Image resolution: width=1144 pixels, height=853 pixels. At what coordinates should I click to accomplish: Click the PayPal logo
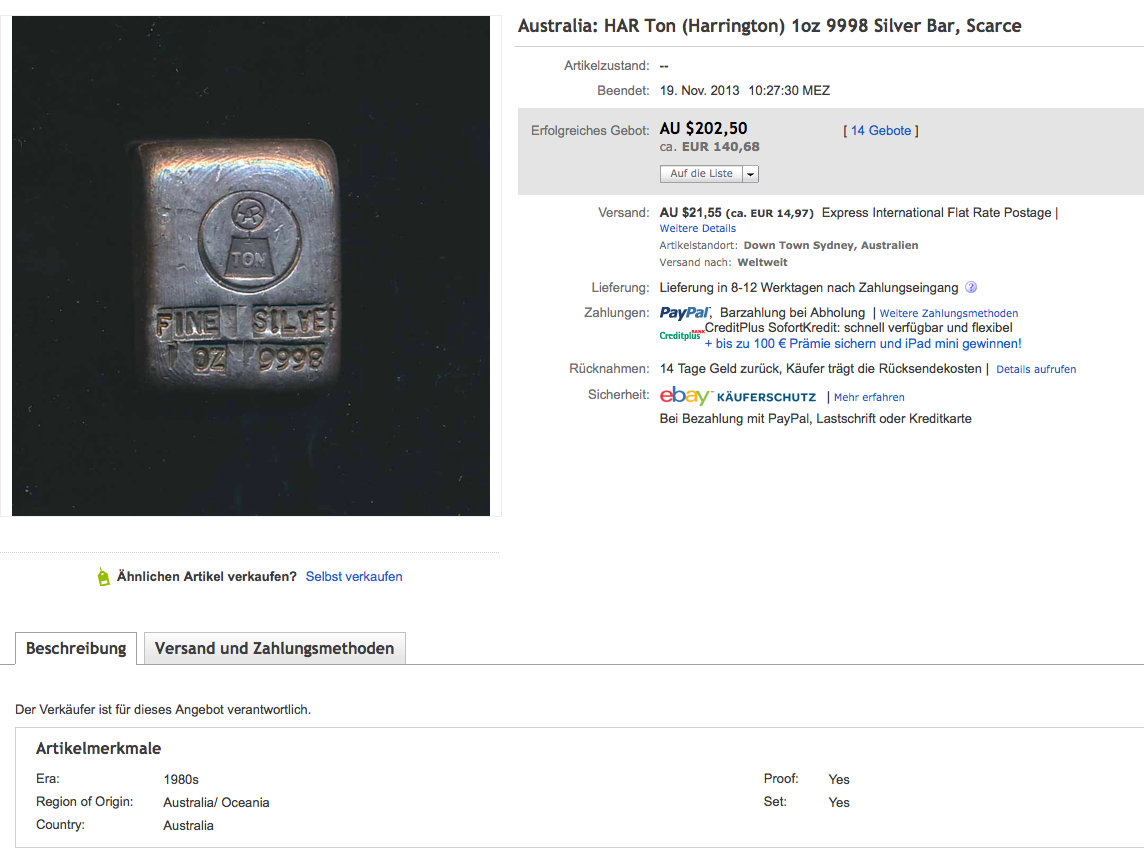[x=685, y=313]
